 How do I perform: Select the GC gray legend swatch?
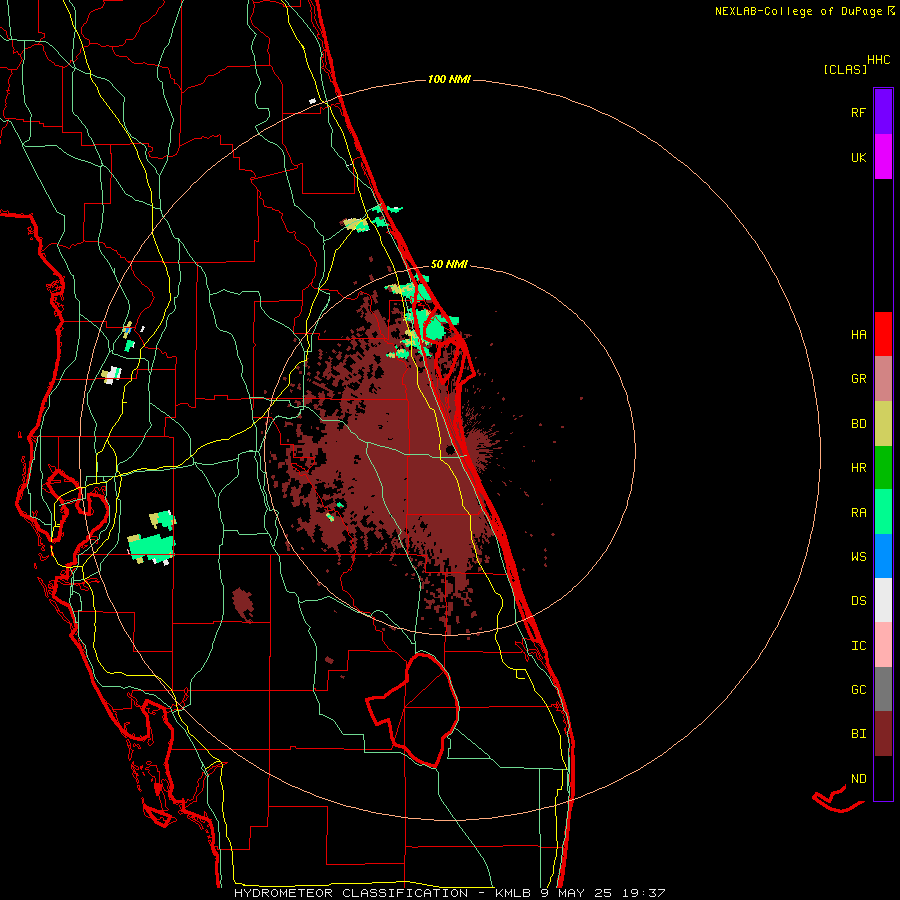pyautogui.click(x=883, y=689)
